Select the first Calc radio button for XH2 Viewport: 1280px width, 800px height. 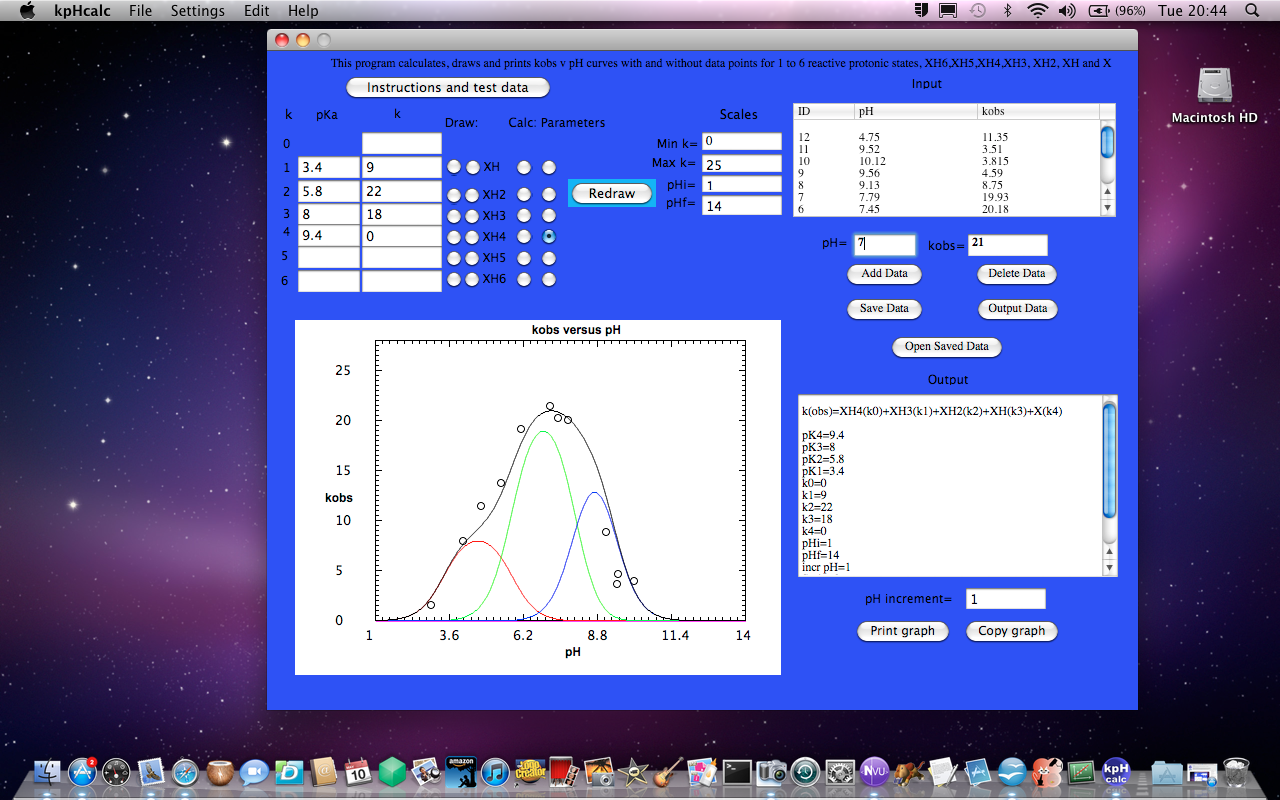524,195
